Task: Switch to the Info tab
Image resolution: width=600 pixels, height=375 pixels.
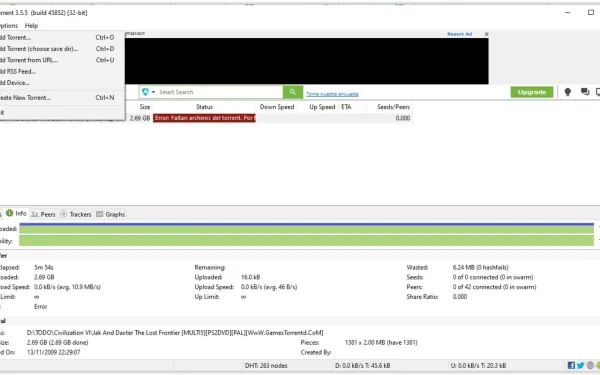Action: tap(16, 214)
